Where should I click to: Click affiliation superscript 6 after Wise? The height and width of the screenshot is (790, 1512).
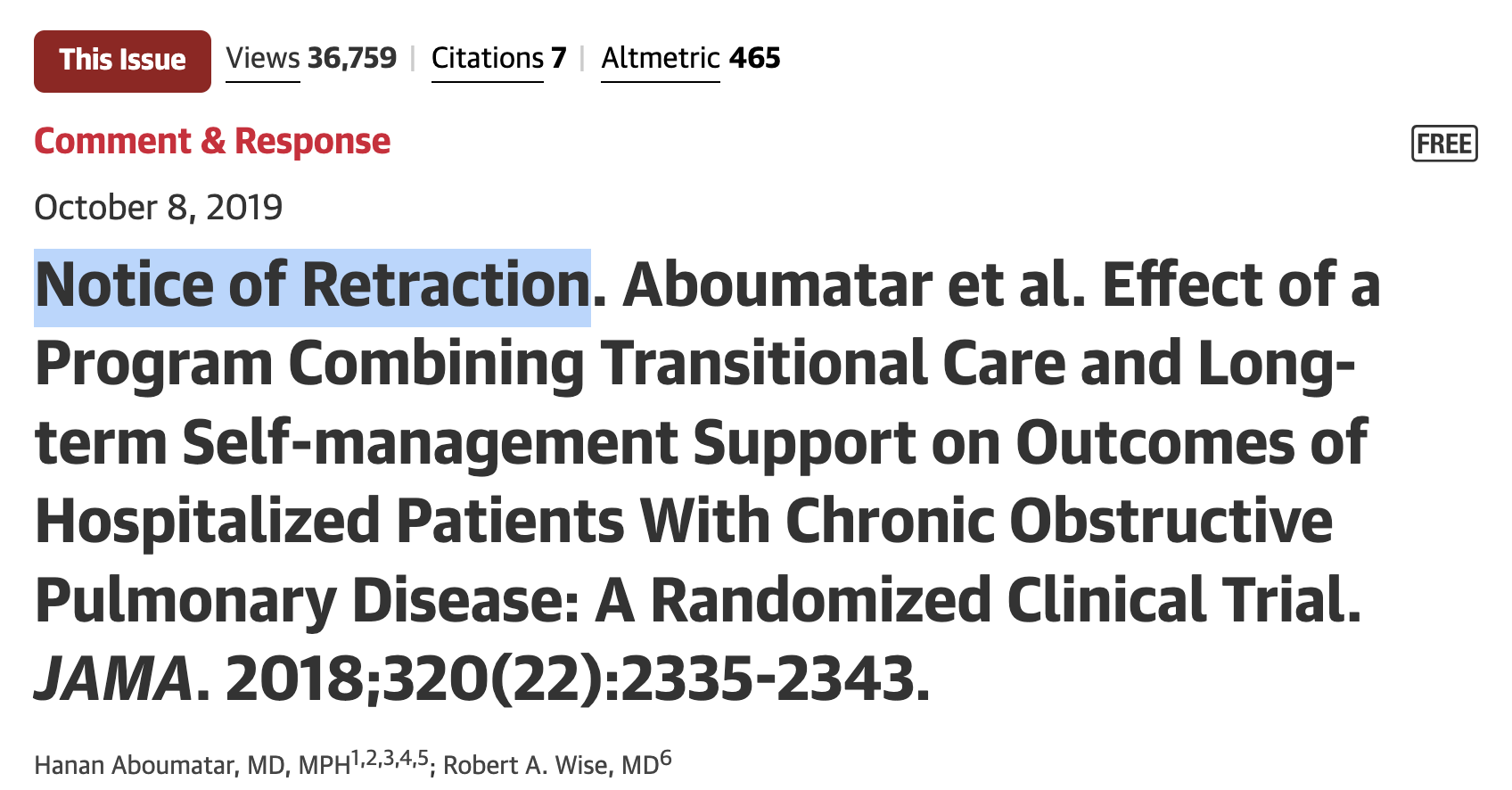coord(666,759)
